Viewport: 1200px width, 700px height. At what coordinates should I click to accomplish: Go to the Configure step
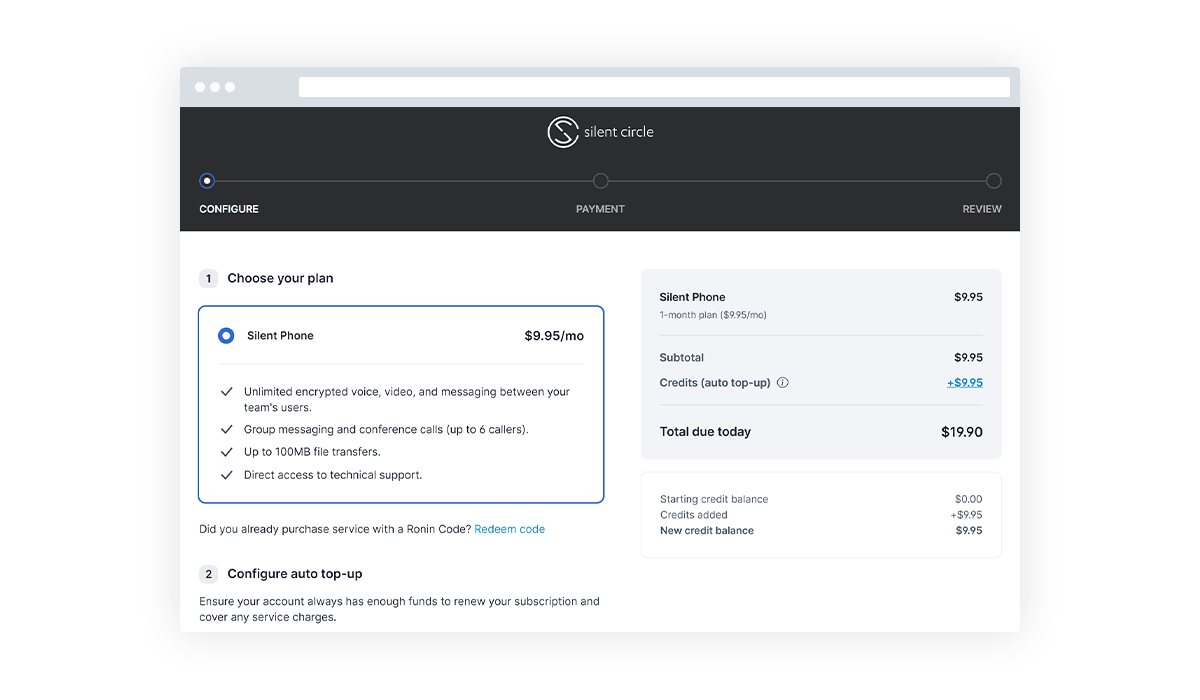pyautogui.click(x=229, y=209)
